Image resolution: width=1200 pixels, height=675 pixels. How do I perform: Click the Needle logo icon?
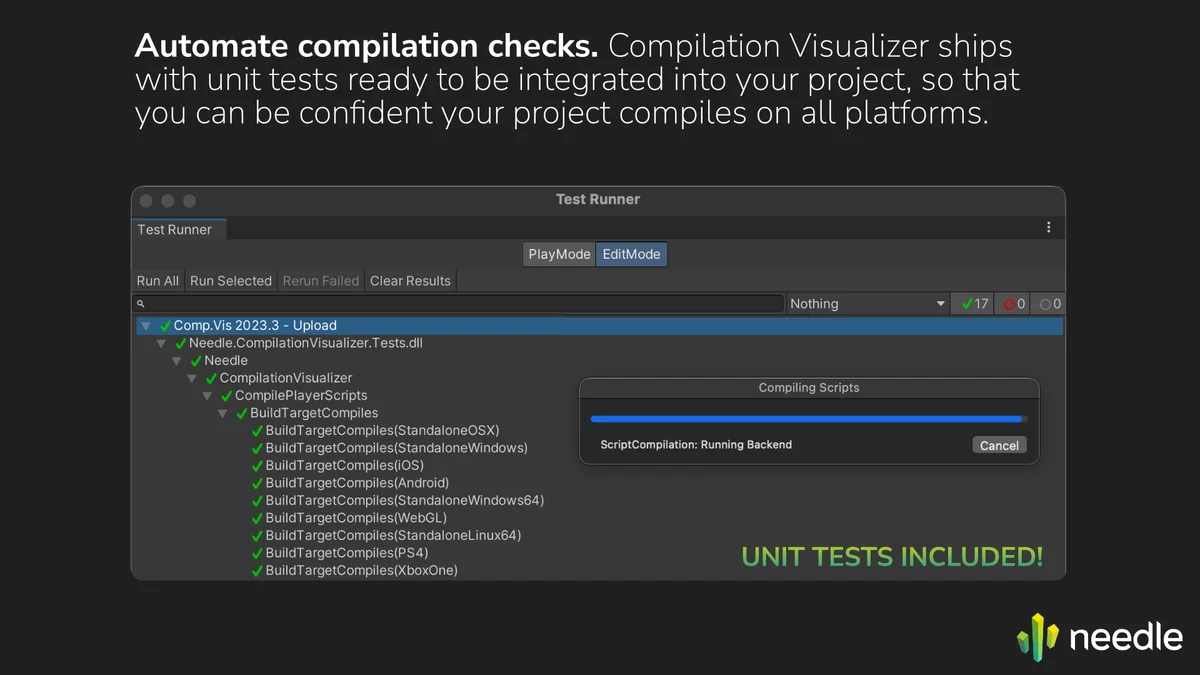click(1037, 637)
